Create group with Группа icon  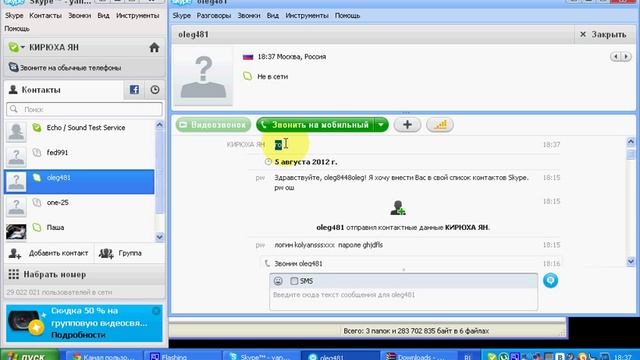pyautogui.click(x=106, y=253)
